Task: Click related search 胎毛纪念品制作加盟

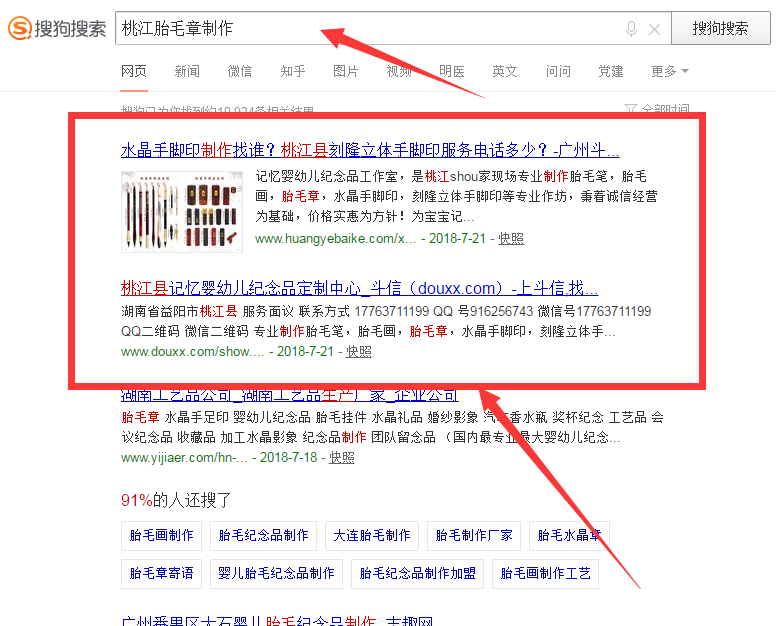Action: (417, 574)
